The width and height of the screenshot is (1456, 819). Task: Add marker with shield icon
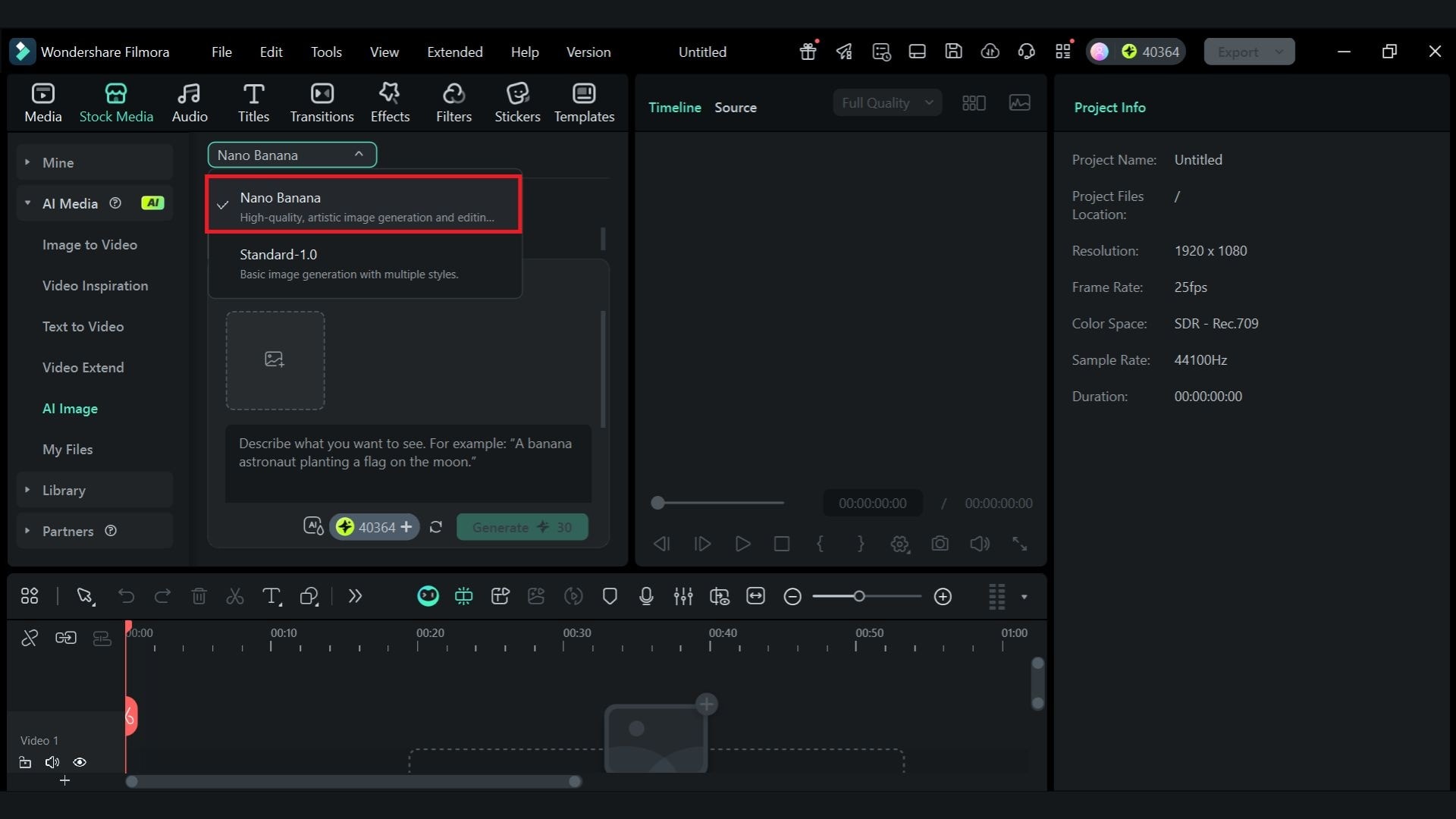point(610,597)
